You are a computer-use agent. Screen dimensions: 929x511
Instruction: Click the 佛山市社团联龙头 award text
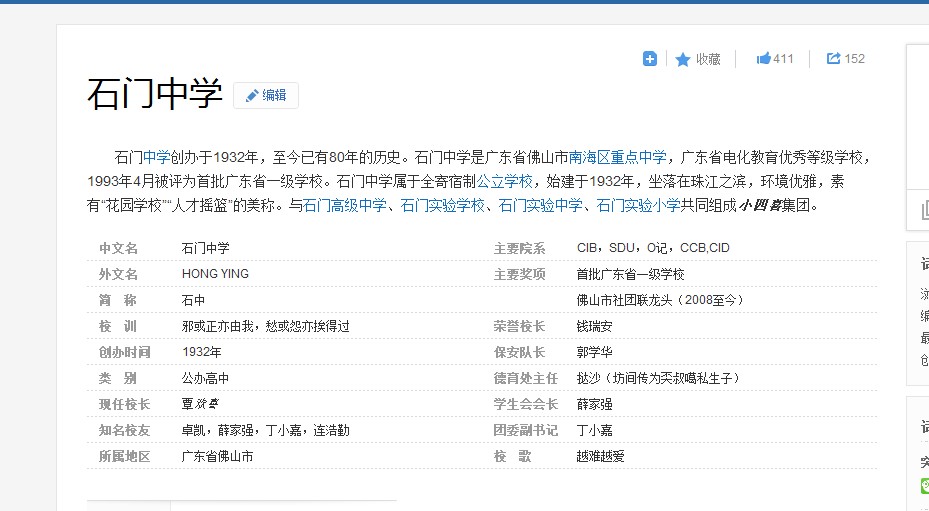click(659, 301)
